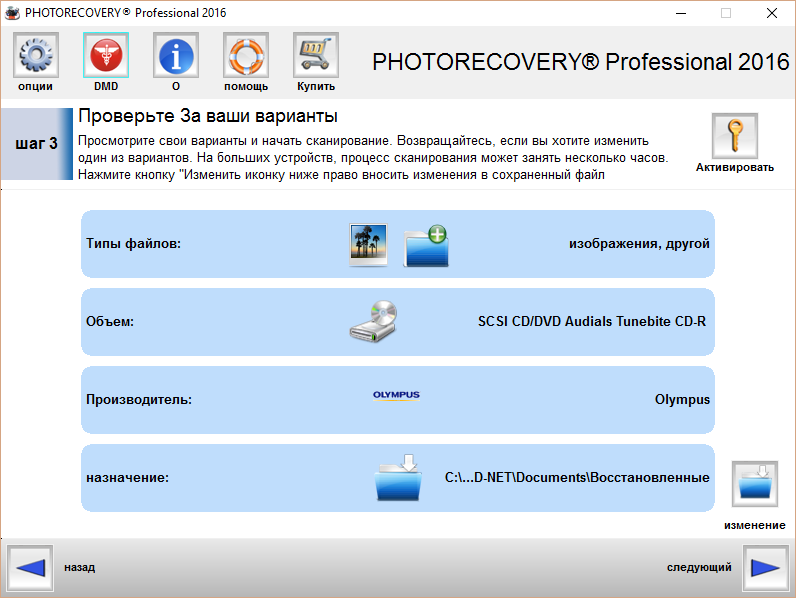Click the изменение label

(754, 525)
